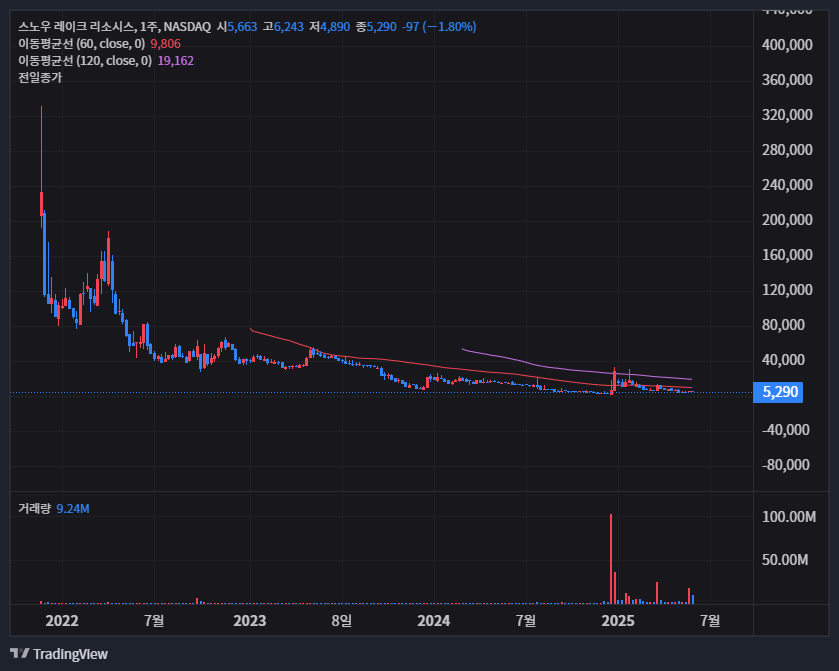The height and width of the screenshot is (671, 839).
Task: Click the 2023 label on the time axis
Action: (250, 621)
